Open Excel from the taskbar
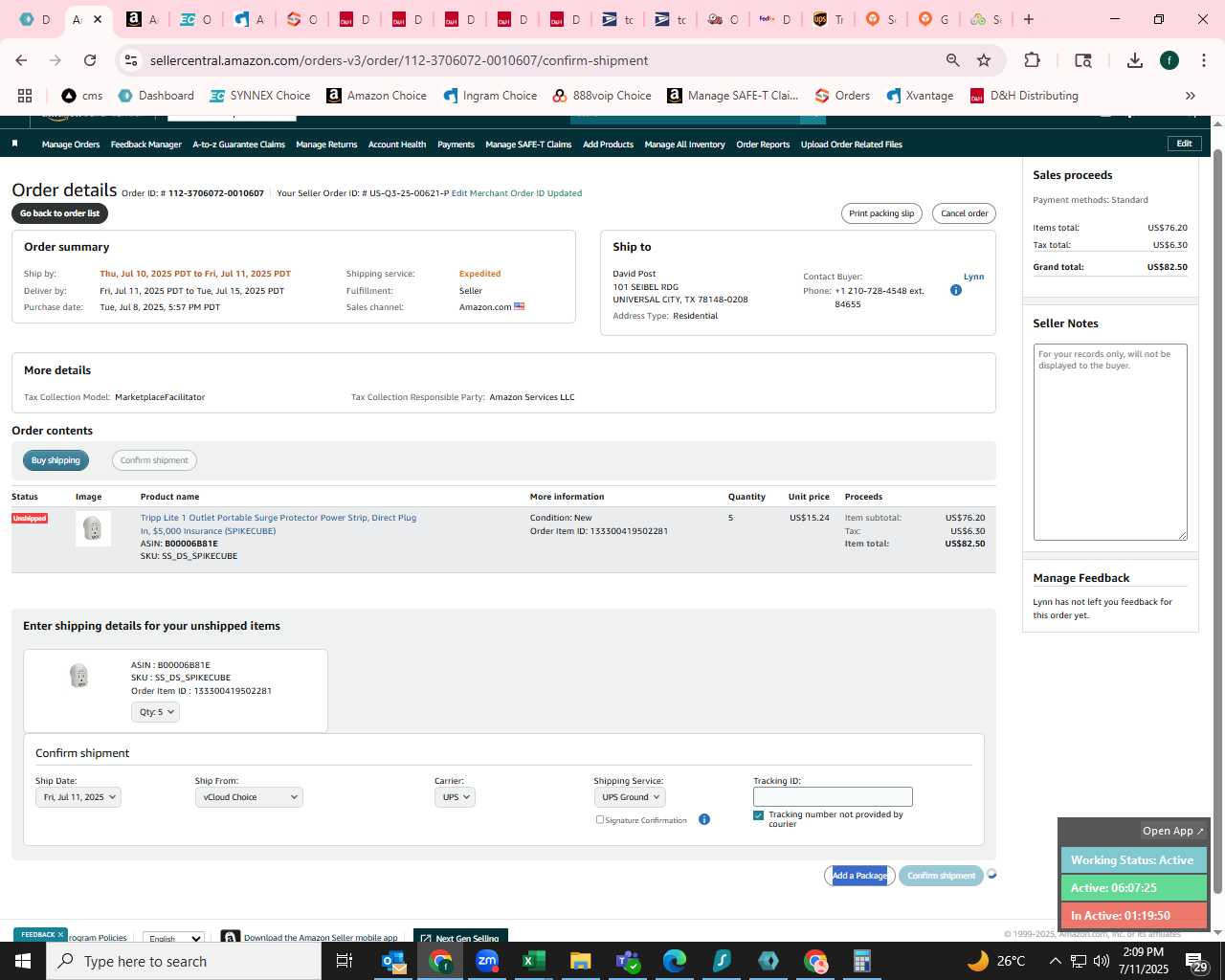 tap(534, 961)
